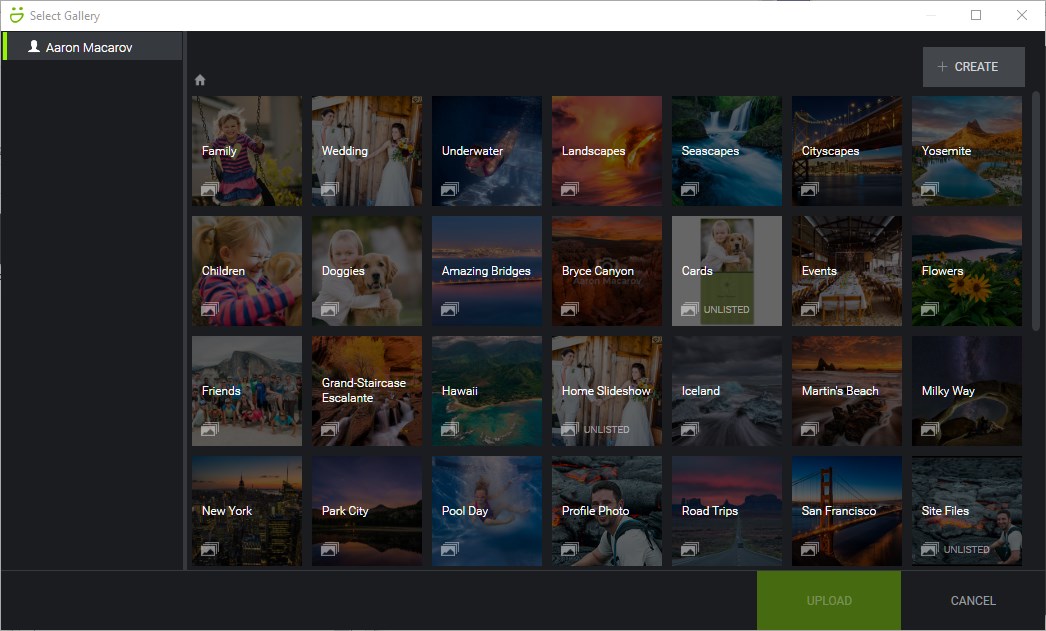
Task: Select the Aaron Macarov account
Action: (x=93, y=47)
